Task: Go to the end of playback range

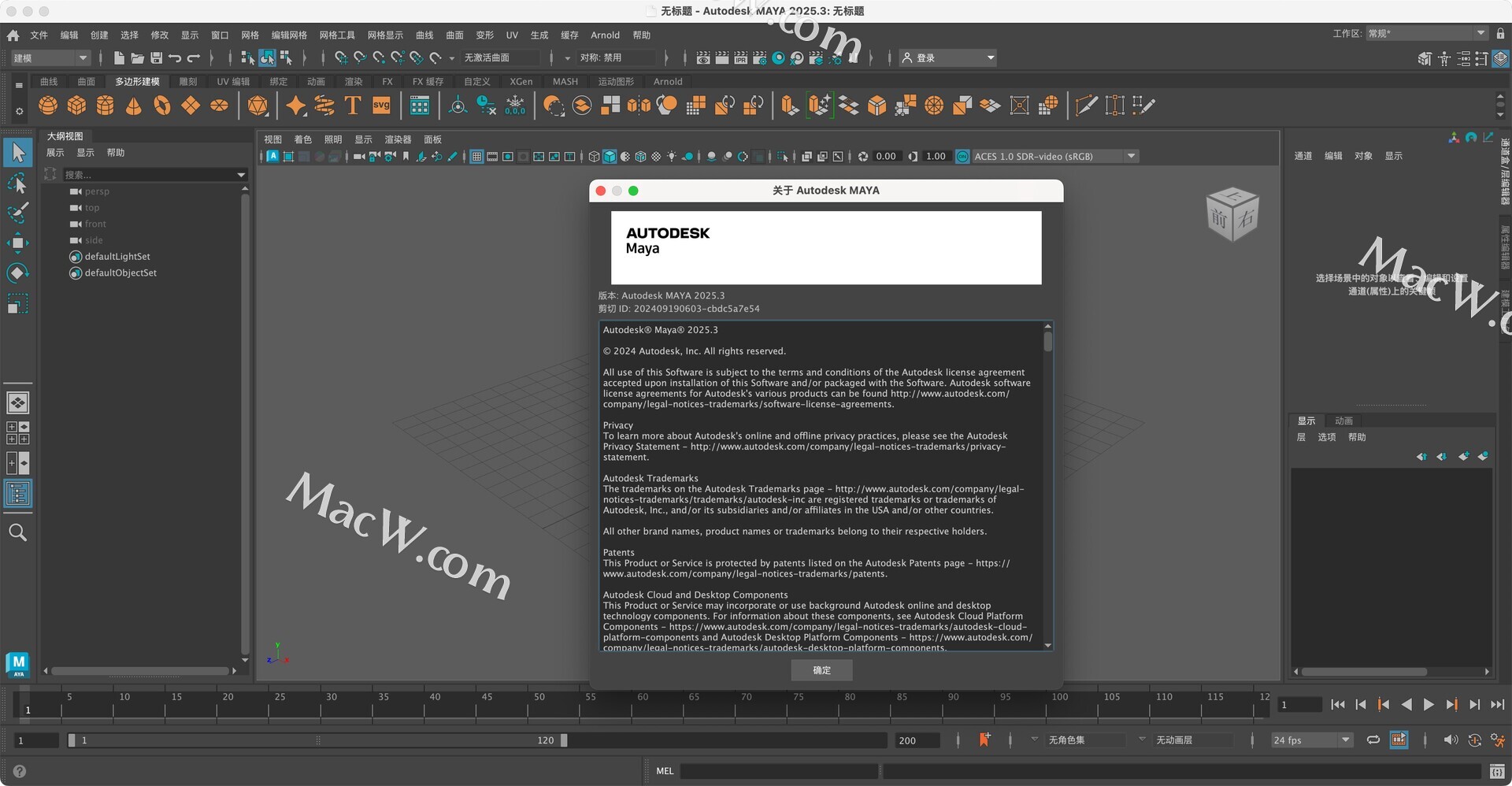Action: coord(1497,705)
